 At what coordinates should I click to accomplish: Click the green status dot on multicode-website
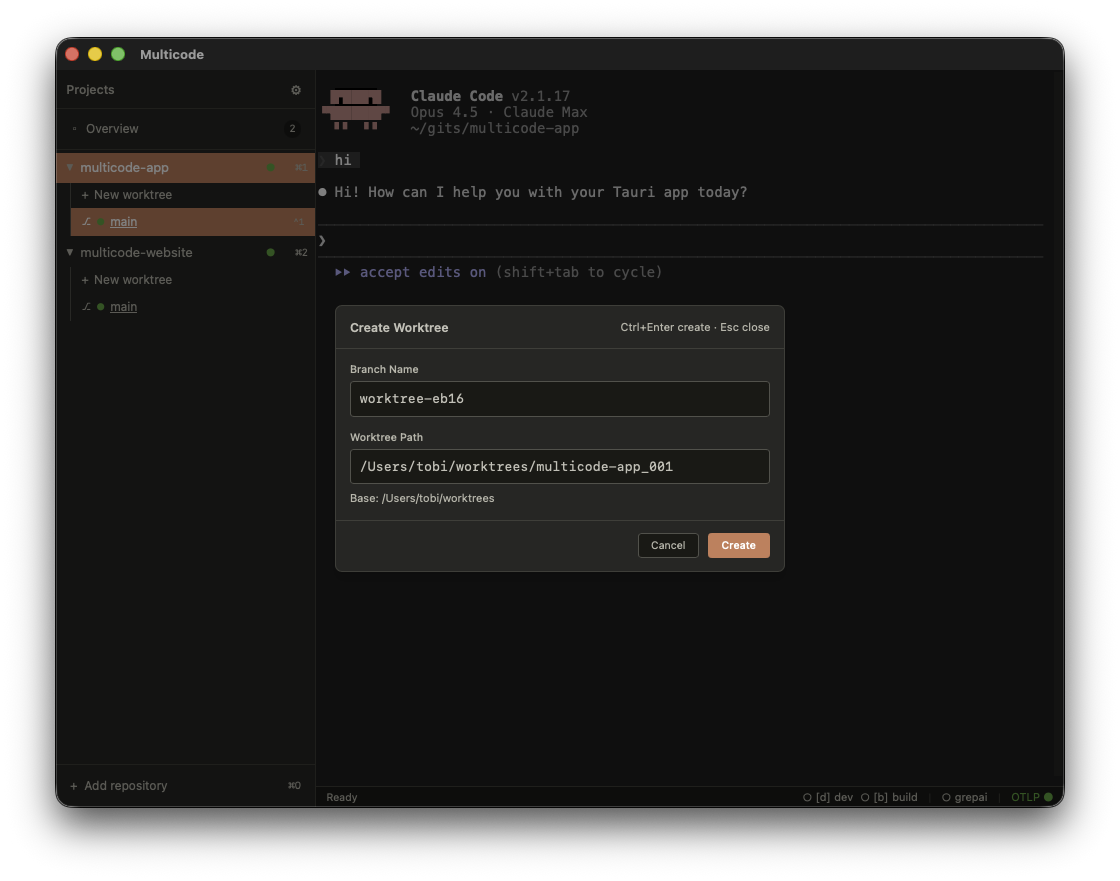271,252
